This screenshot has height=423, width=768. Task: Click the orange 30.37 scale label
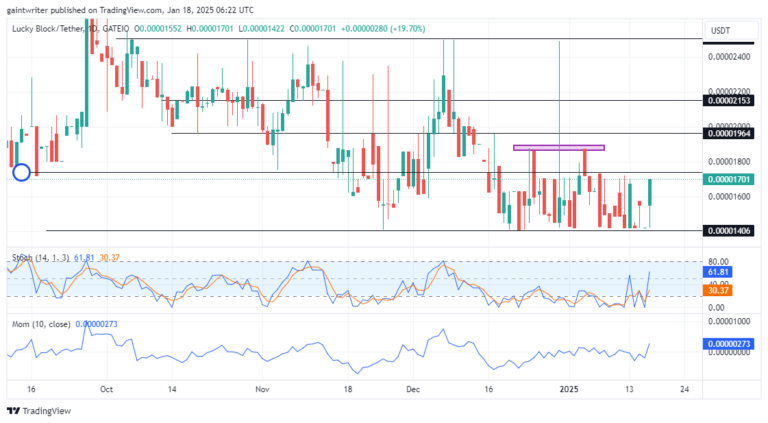point(718,290)
